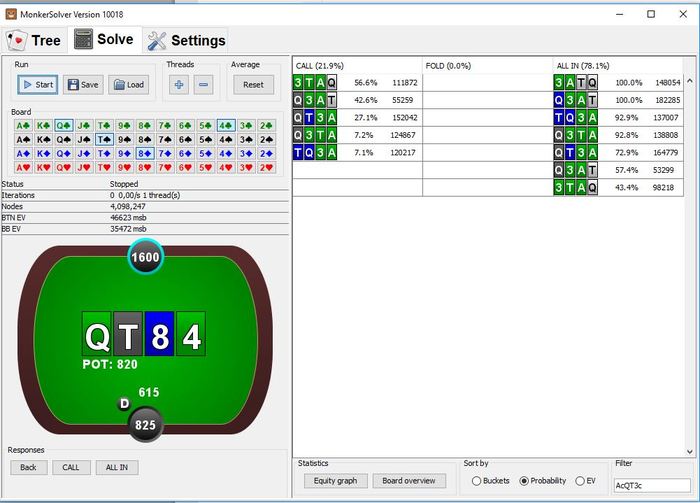Choose the CALL response

coord(71,467)
